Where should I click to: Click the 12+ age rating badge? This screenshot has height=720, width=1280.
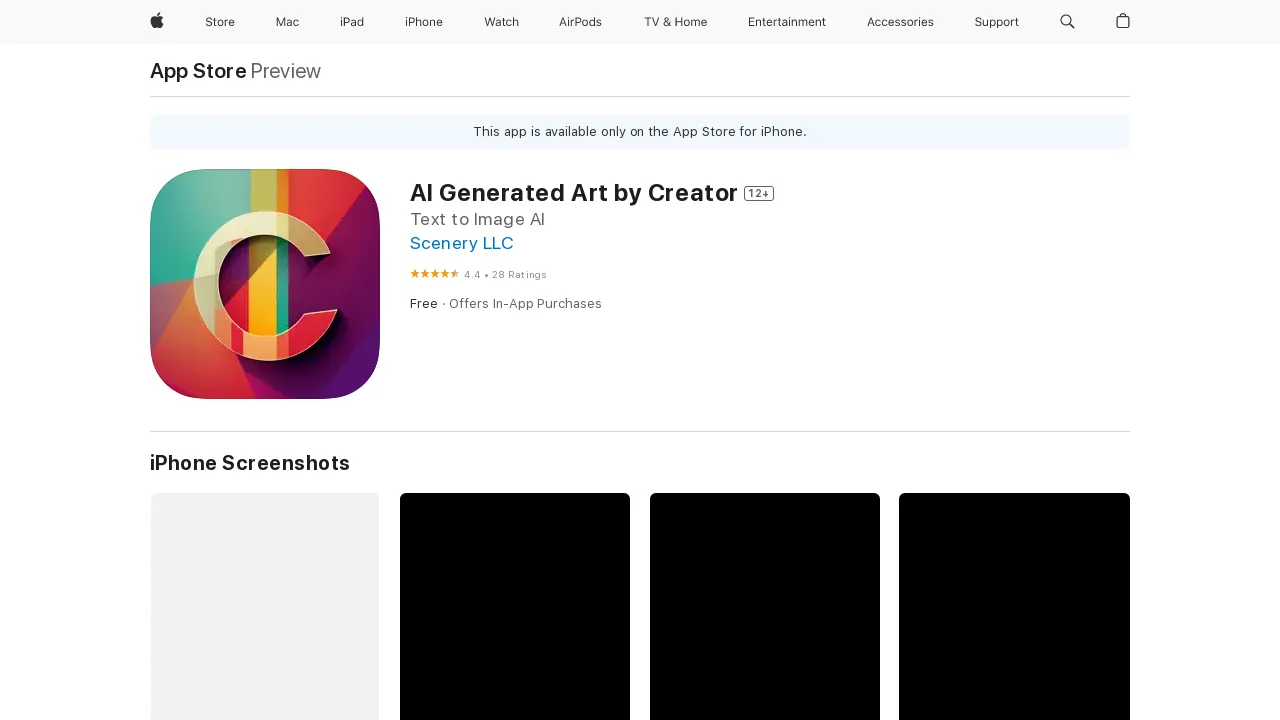click(758, 193)
